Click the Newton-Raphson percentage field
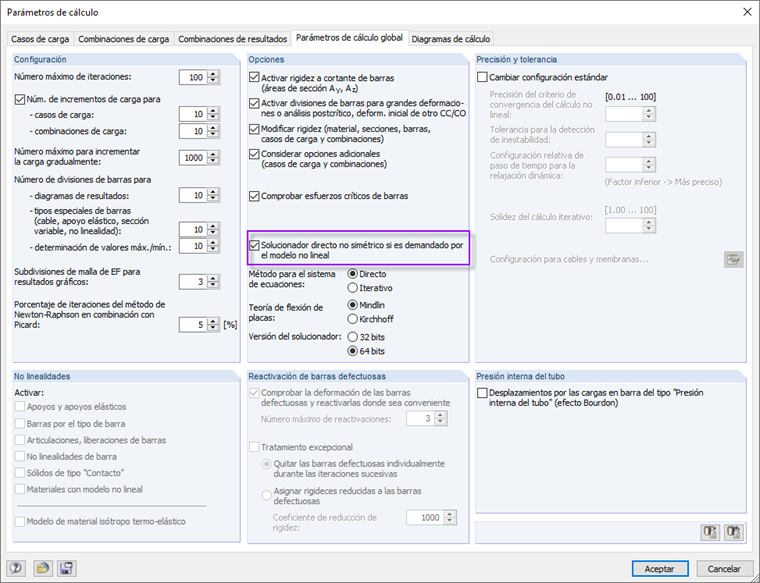 tap(193, 325)
